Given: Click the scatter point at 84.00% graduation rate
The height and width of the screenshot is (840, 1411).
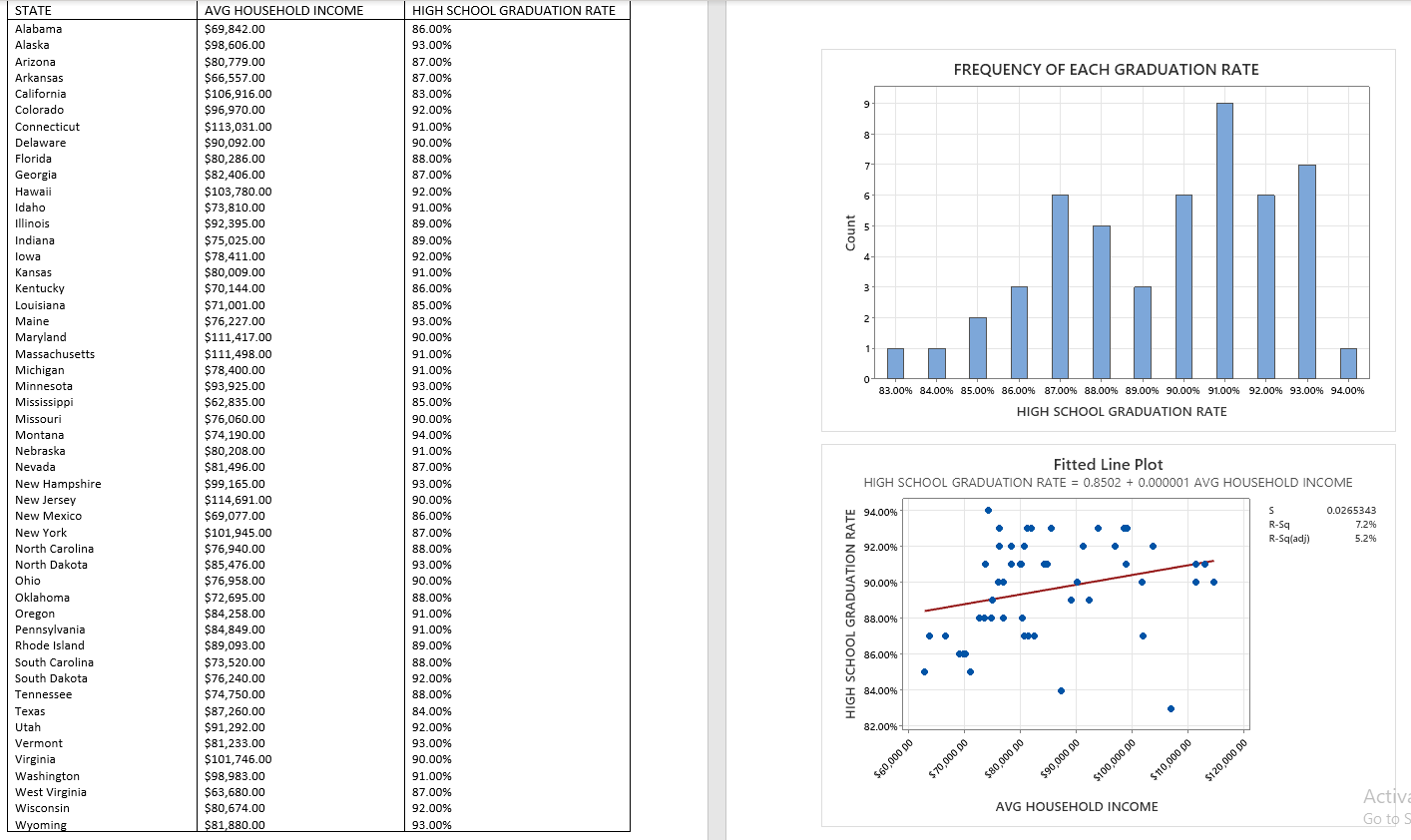Looking at the screenshot, I should (x=1061, y=690).
